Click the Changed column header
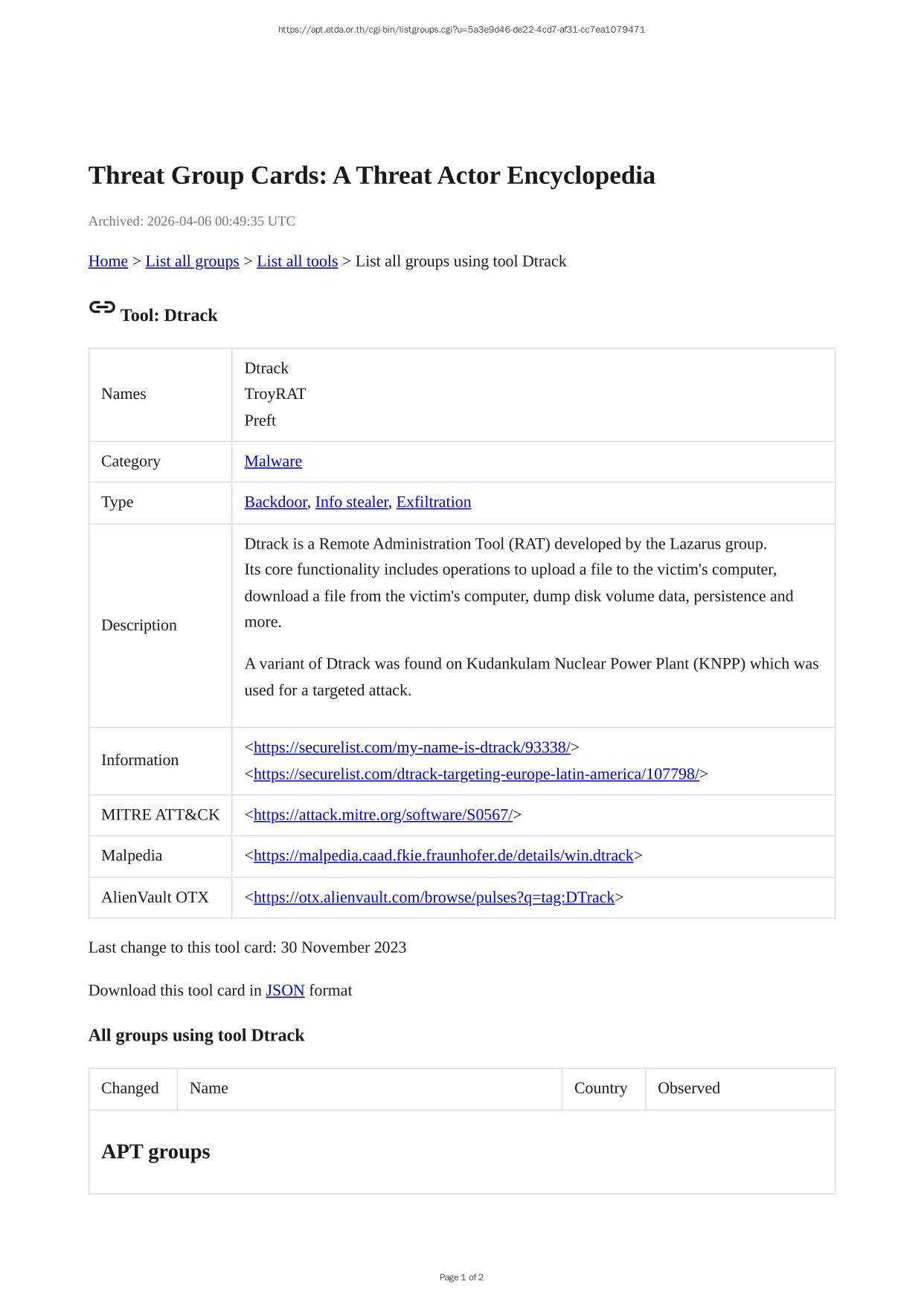924x1307 pixels. (x=130, y=1088)
